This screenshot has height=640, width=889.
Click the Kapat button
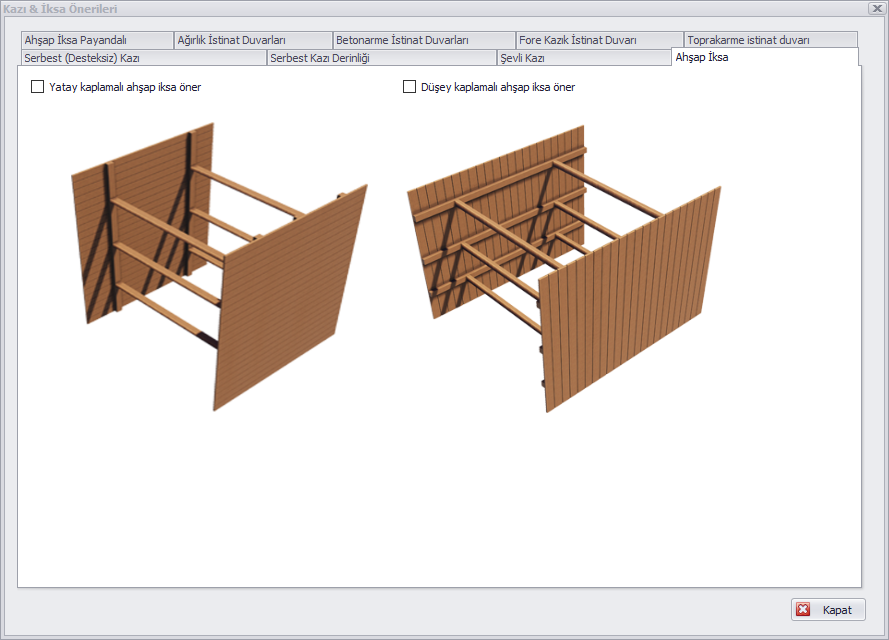828,609
